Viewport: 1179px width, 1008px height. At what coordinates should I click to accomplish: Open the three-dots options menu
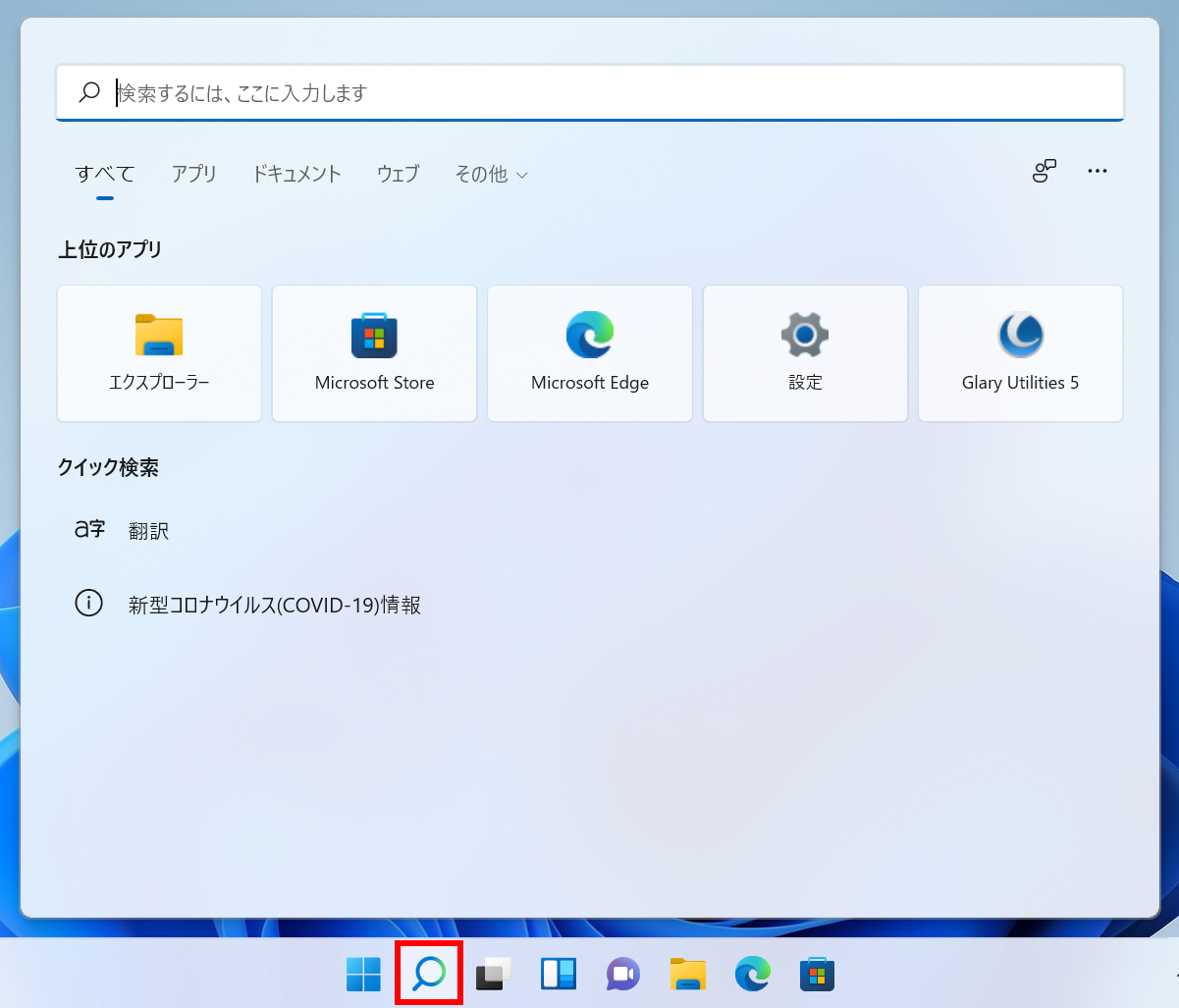(x=1098, y=172)
